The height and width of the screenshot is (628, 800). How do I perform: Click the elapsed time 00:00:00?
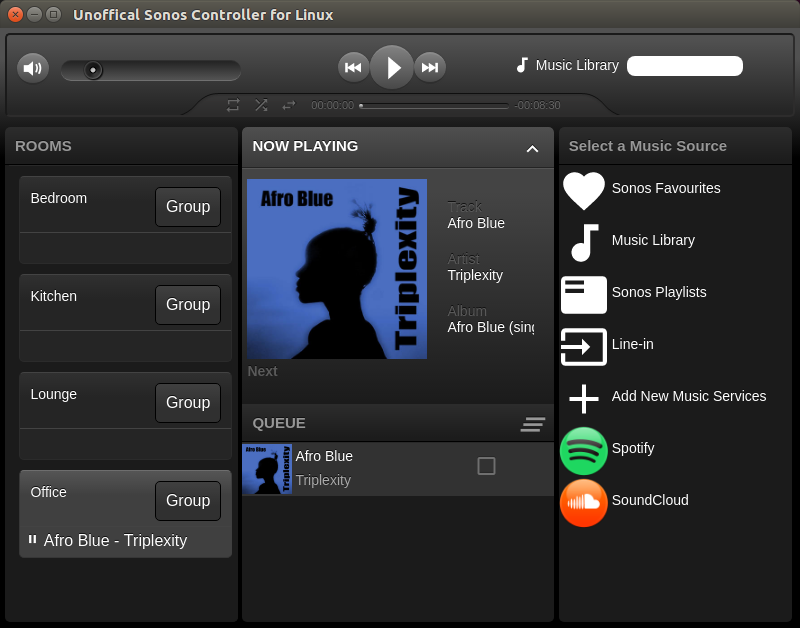tap(333, 105)
